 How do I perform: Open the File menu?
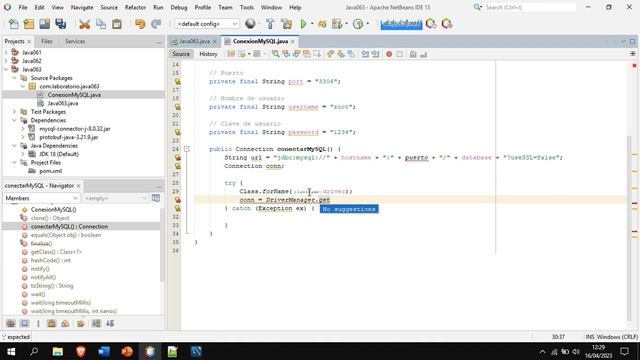tap(23, 7)
